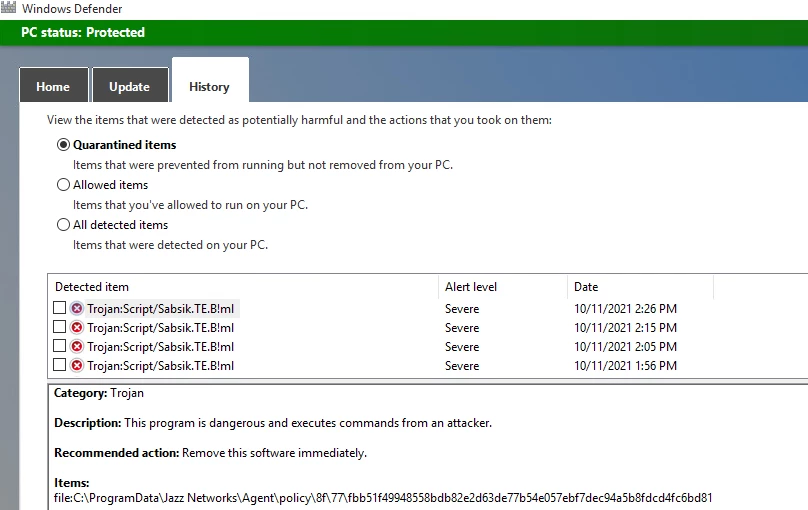Image resolution: width=808 pixels, height=510 pixels.
Task: Click the Category: Trojan detail line
Action: pyautogui.click(x=99, y=393)
